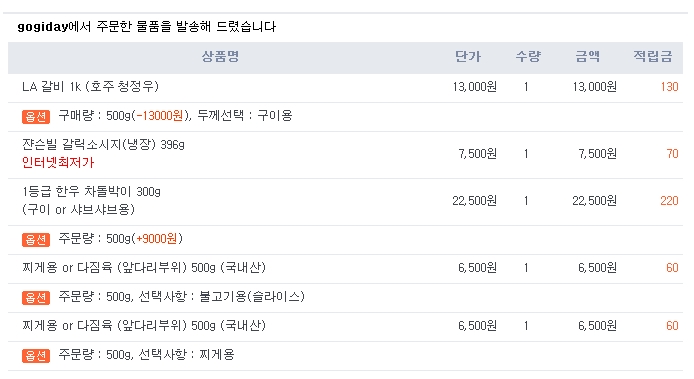
Task: Click the 적립금 column header
Action: coord(653,57)
